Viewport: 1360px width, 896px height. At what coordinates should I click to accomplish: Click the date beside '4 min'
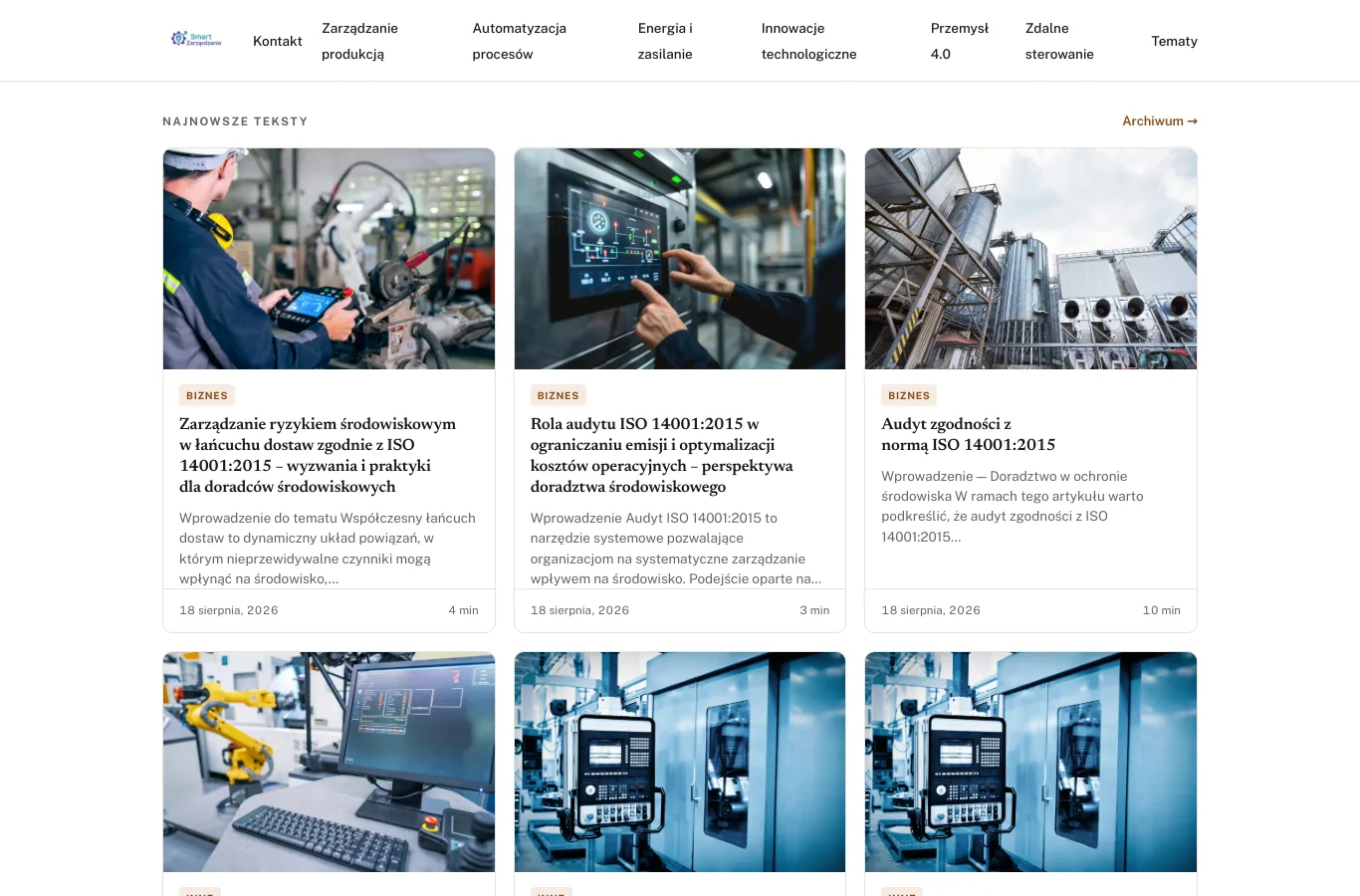(229, 610)
